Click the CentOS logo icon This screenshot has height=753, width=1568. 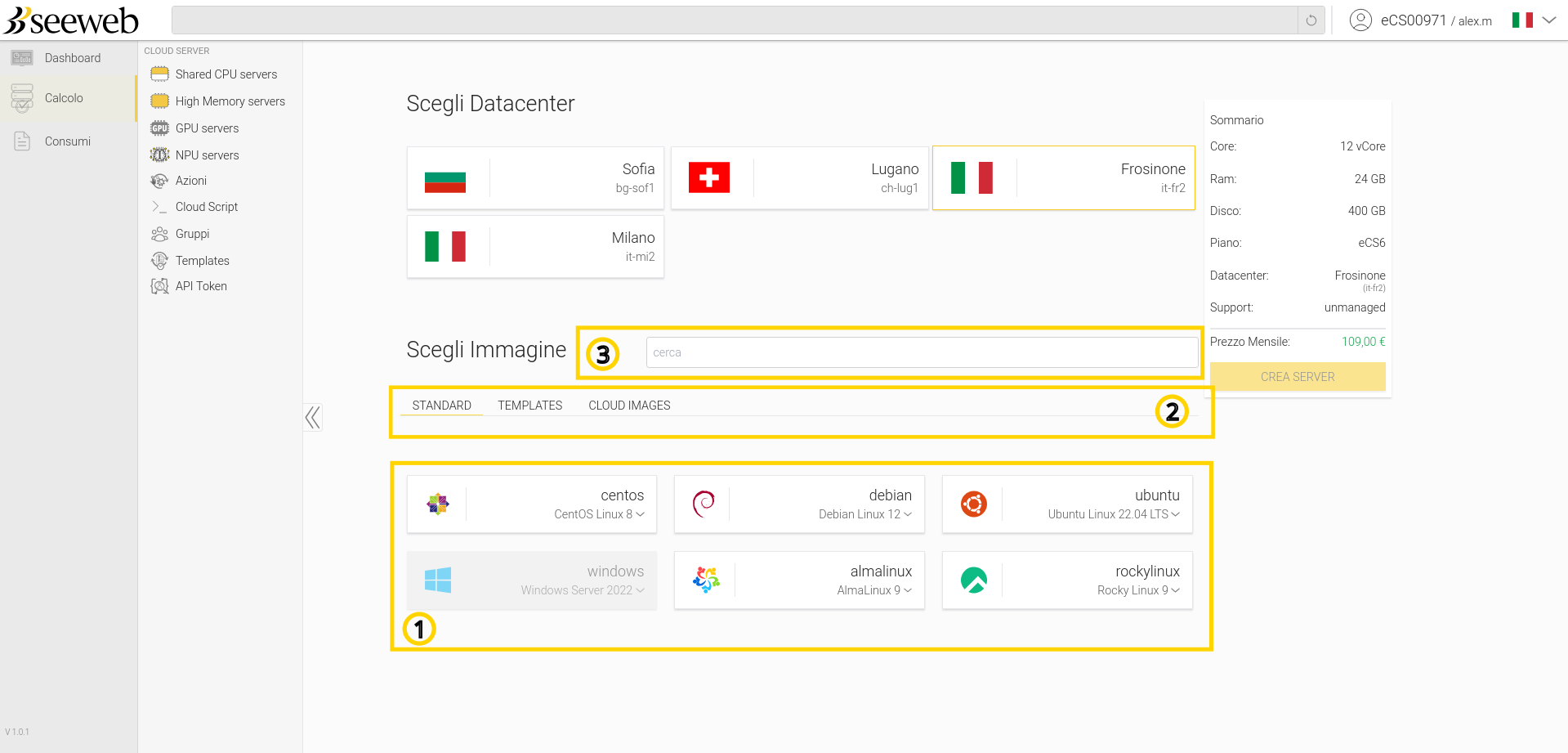tap(438, 504)
